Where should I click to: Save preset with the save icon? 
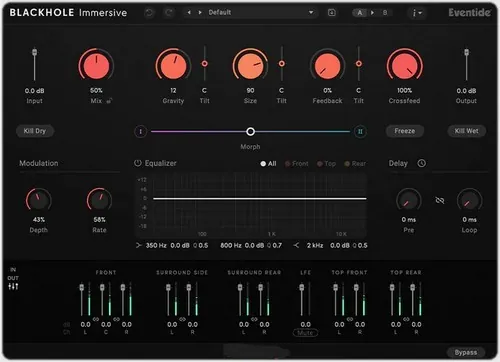pos(332,13)
